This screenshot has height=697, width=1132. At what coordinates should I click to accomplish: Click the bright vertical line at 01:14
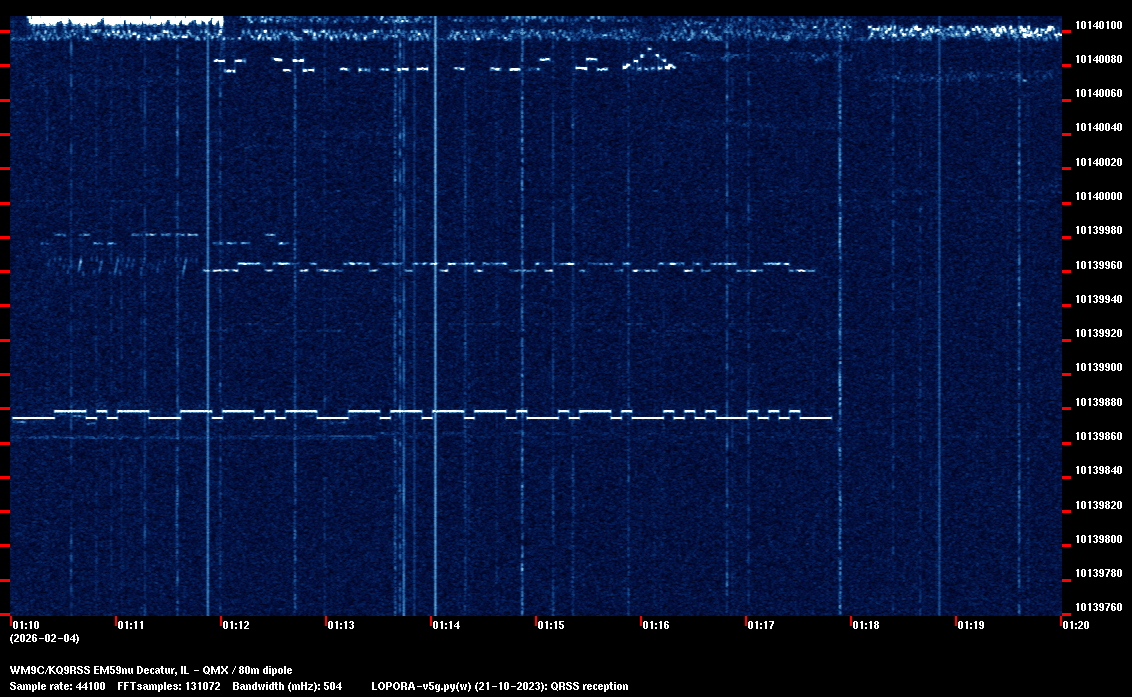435,300
